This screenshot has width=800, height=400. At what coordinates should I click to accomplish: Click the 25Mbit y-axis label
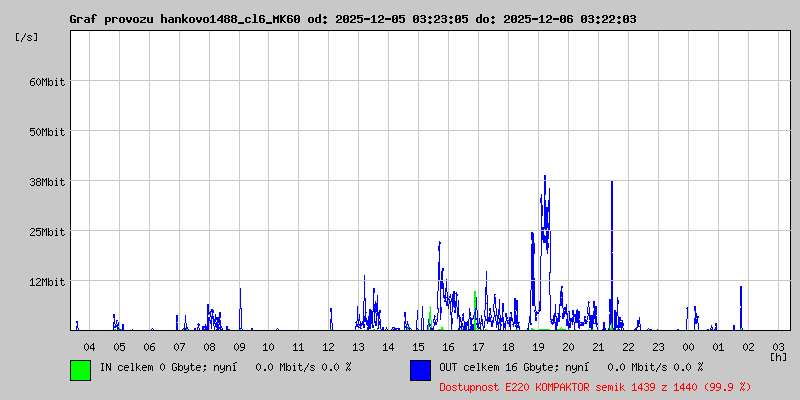(46, 232)
